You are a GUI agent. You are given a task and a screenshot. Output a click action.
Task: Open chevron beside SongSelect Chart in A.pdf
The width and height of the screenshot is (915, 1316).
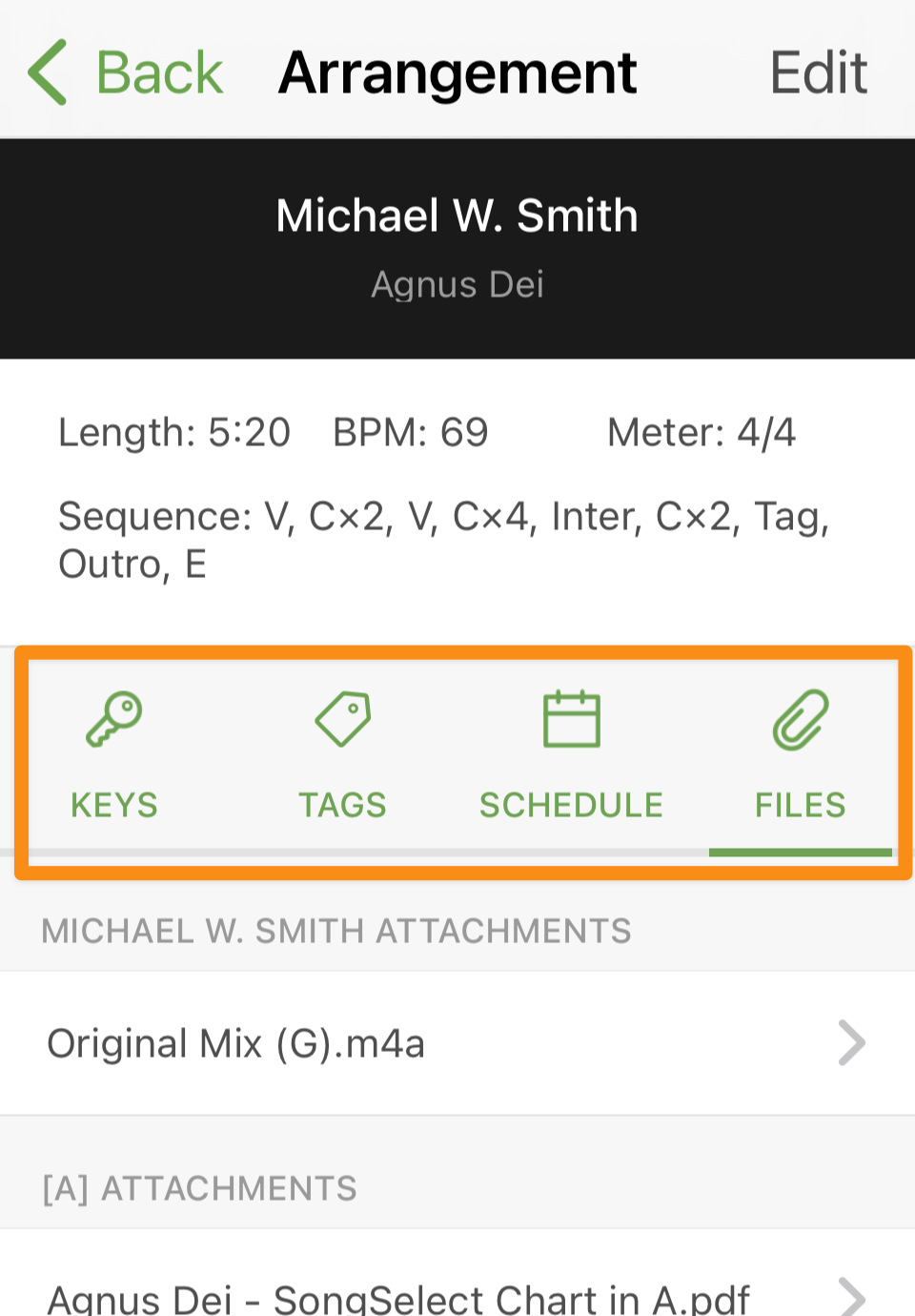852,1297
